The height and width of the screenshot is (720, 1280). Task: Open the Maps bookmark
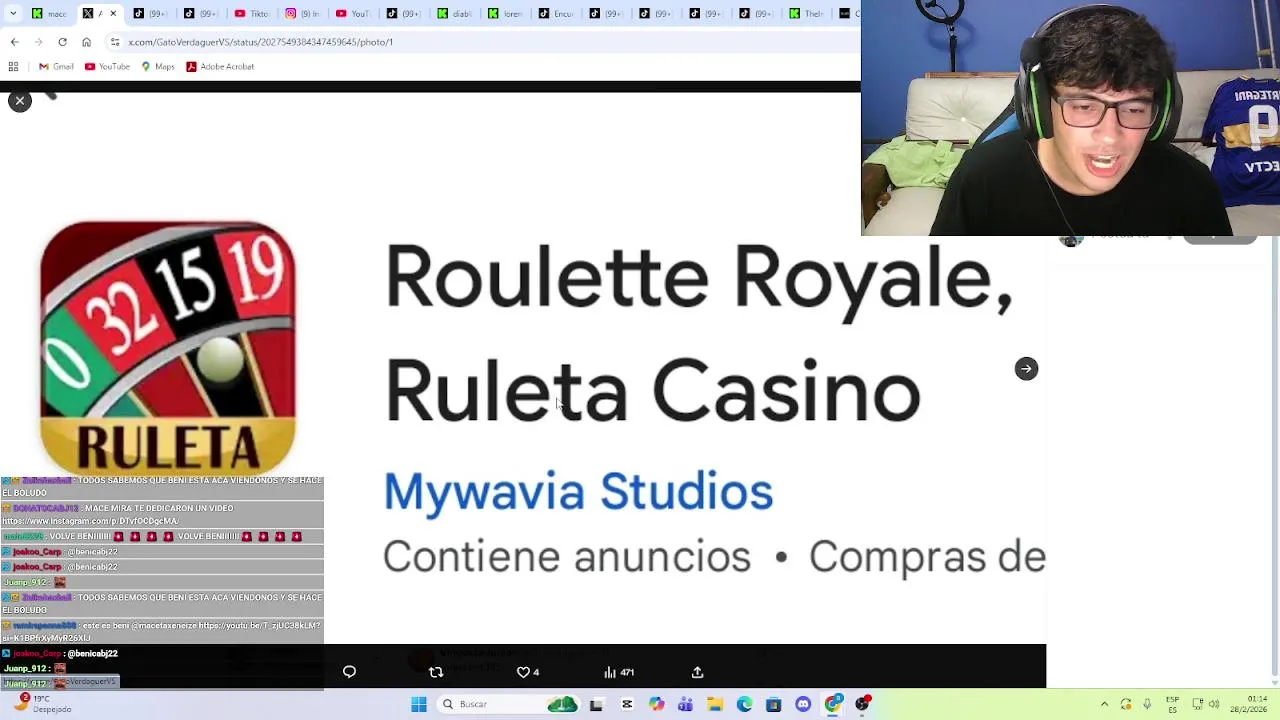click(x=158, y=66)
